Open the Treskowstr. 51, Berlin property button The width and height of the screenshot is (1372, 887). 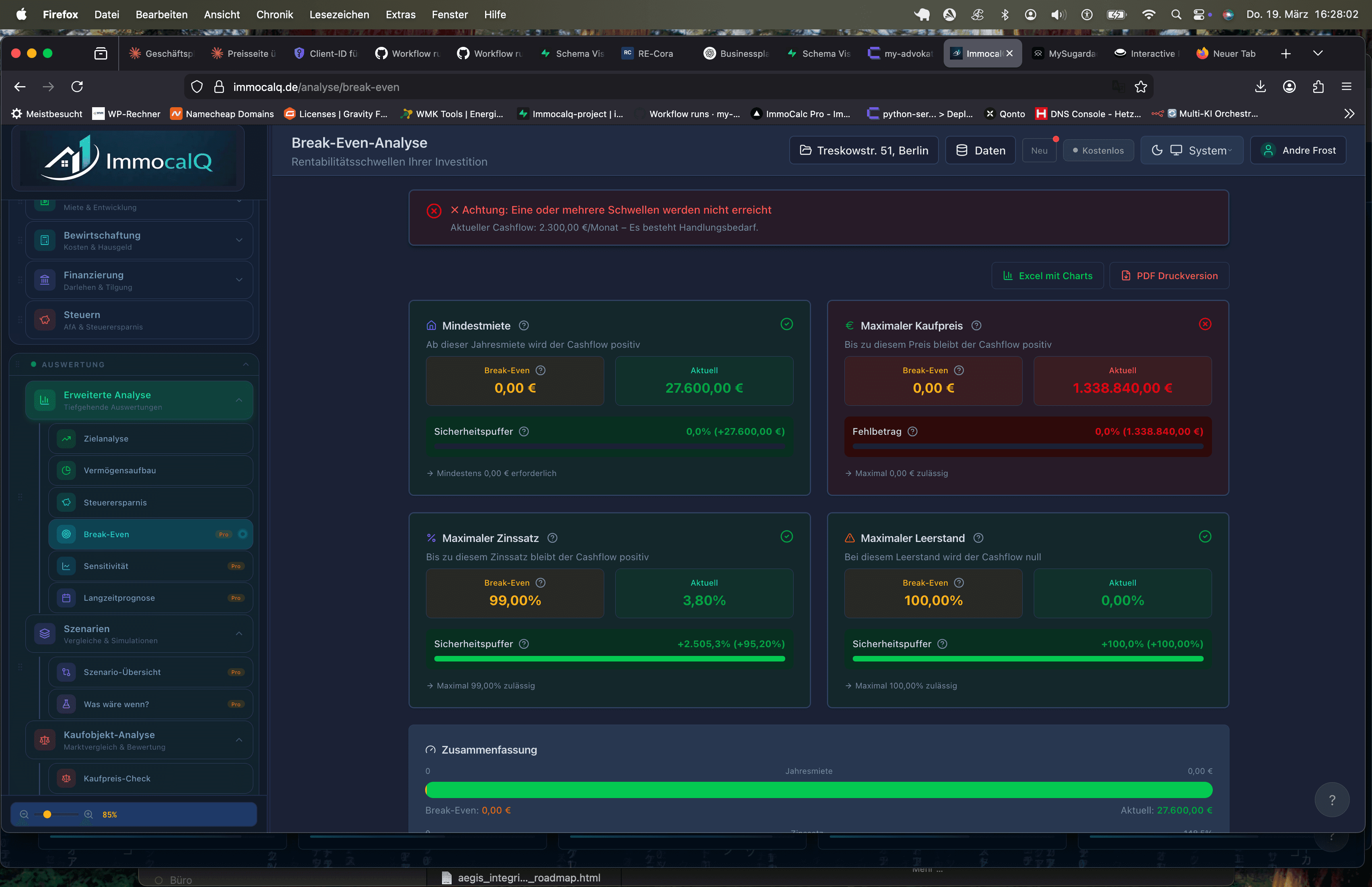[x=863, y=150]
